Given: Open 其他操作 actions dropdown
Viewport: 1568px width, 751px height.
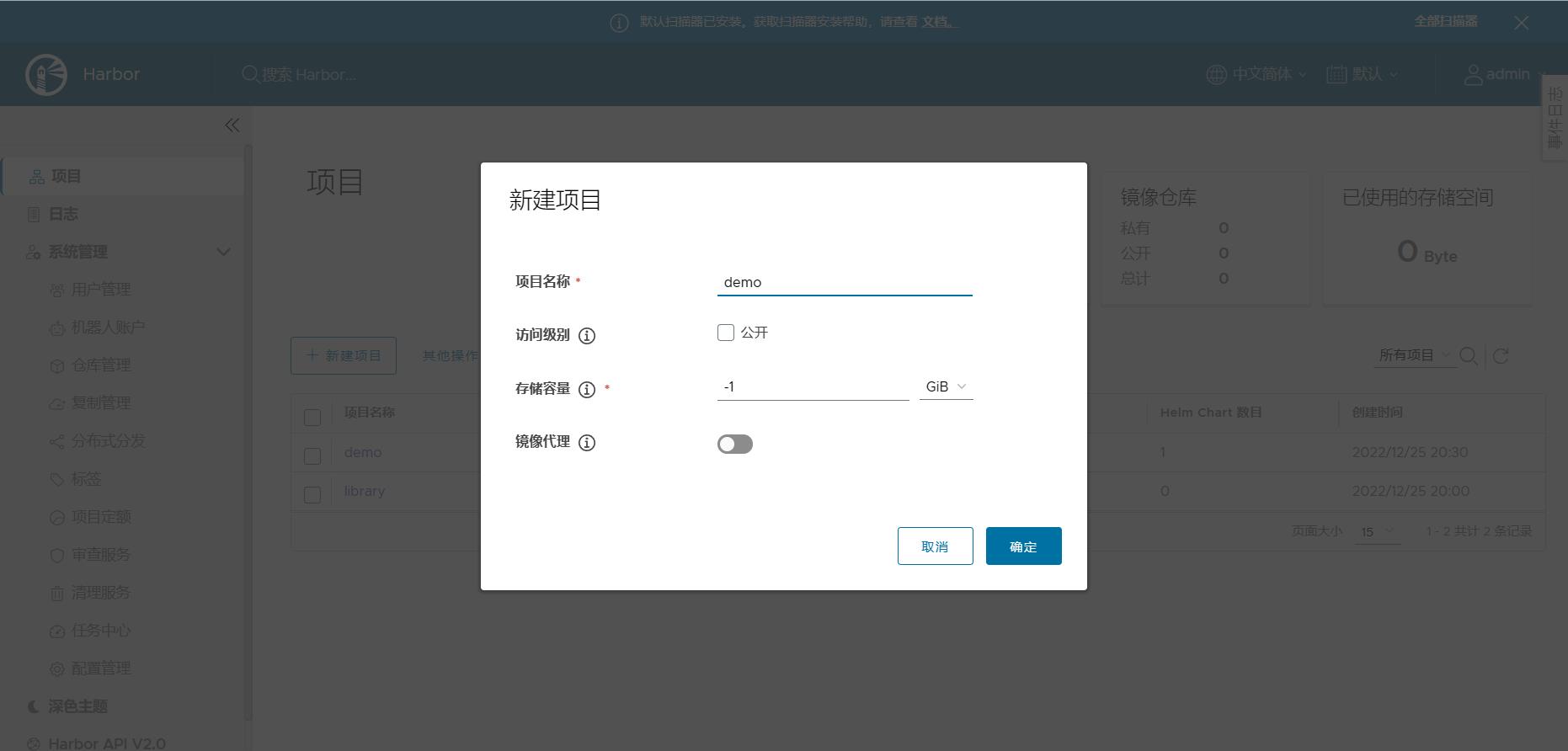Looking at the screenshot, I should coord(451,356).
